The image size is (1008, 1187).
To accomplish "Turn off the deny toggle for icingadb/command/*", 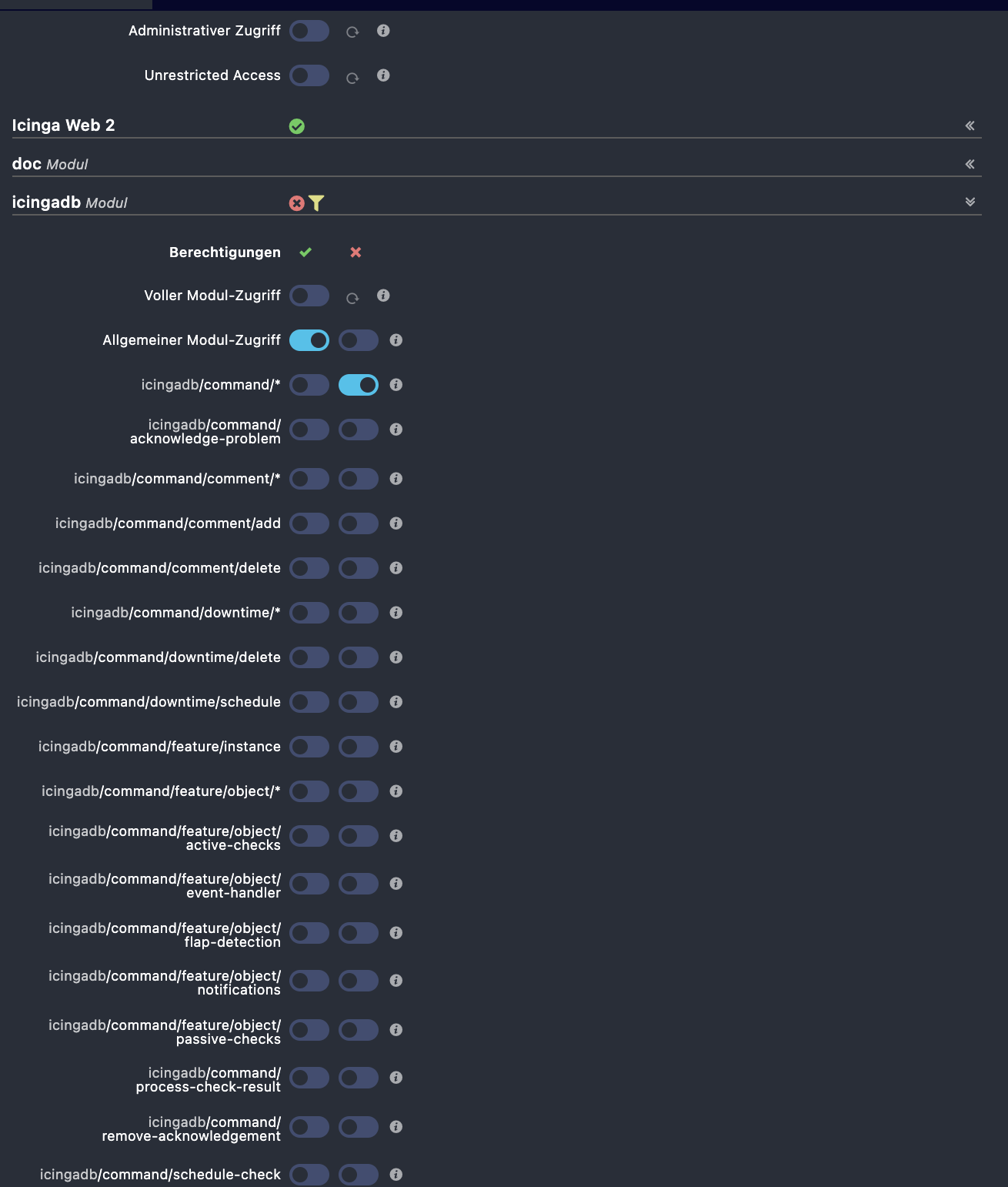I will pos(358,385).
